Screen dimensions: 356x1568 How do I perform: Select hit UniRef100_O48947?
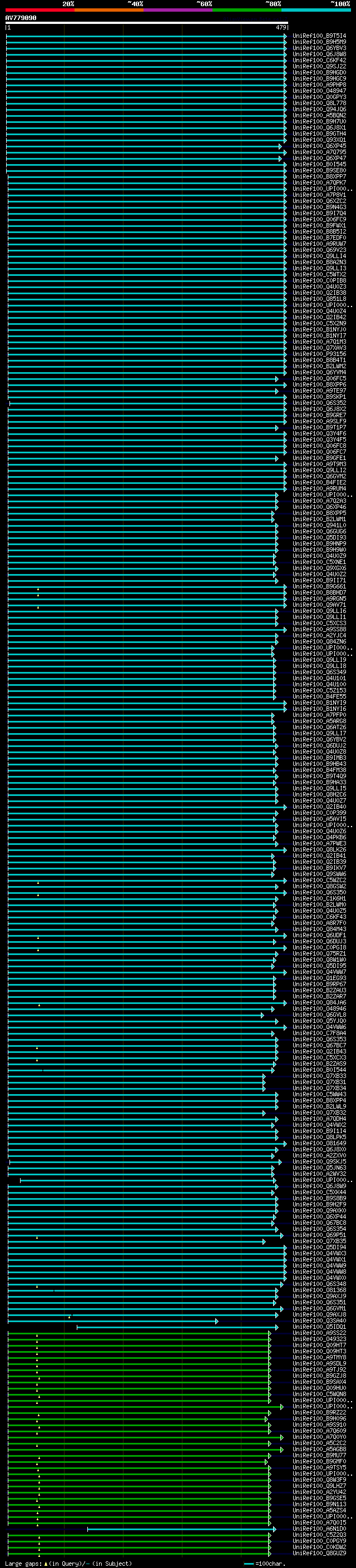click(x=319, y=91)
